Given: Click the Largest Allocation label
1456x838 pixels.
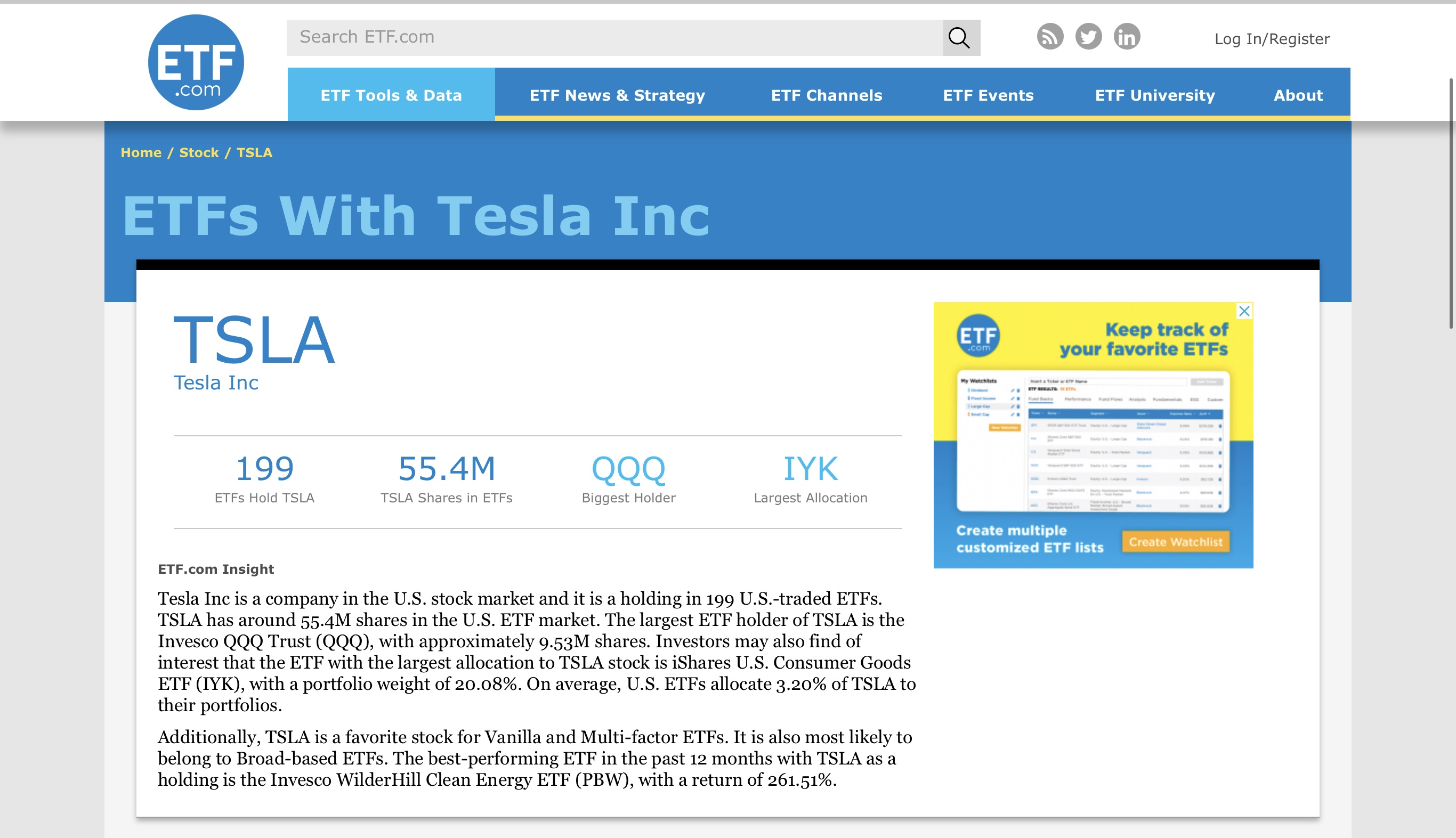Looking at the screenshot, I should [x=810, y=498].
